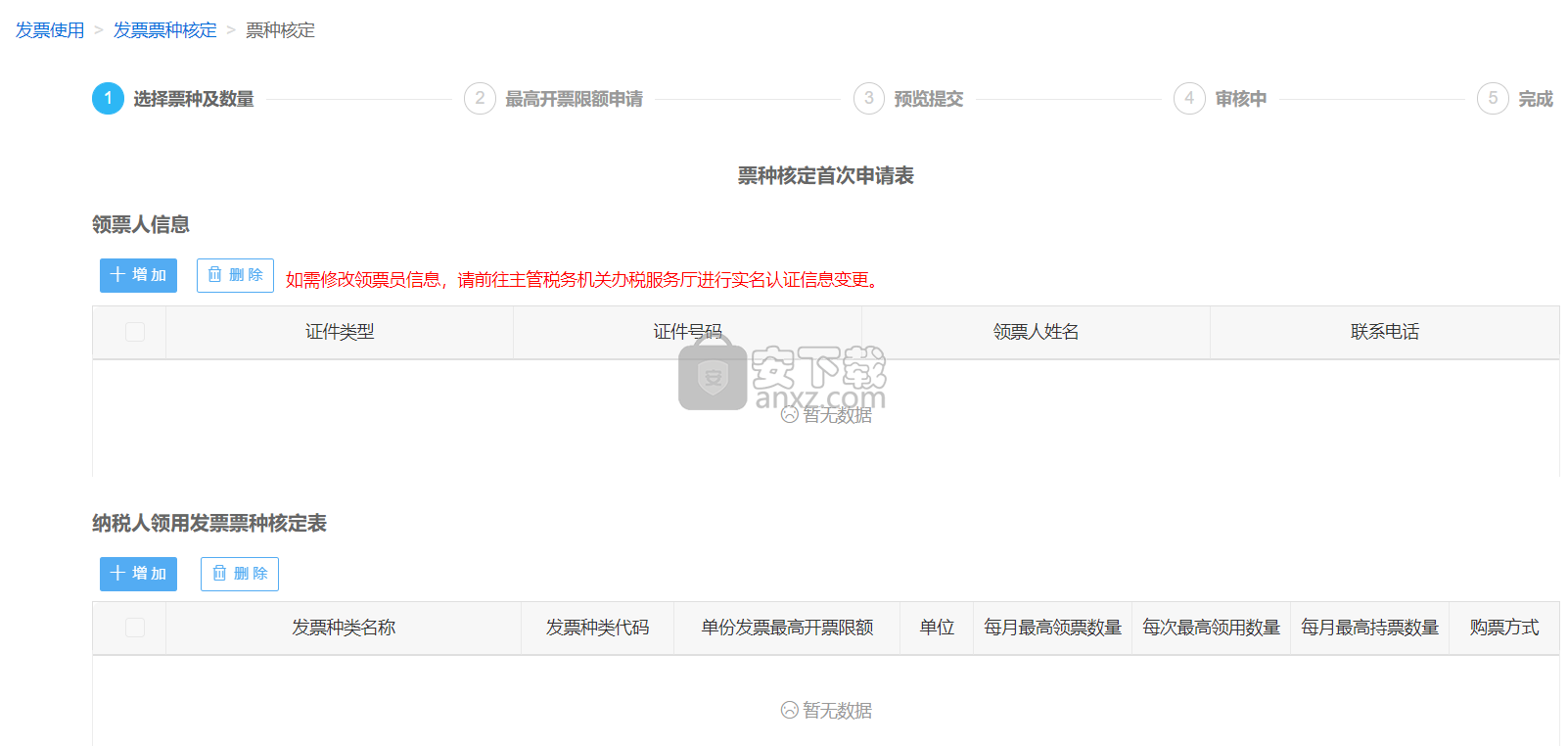The height and width of the screenshot is (746, 1568).
Task: Click the 证件号码 column header
Action: (x=687, y=332)
